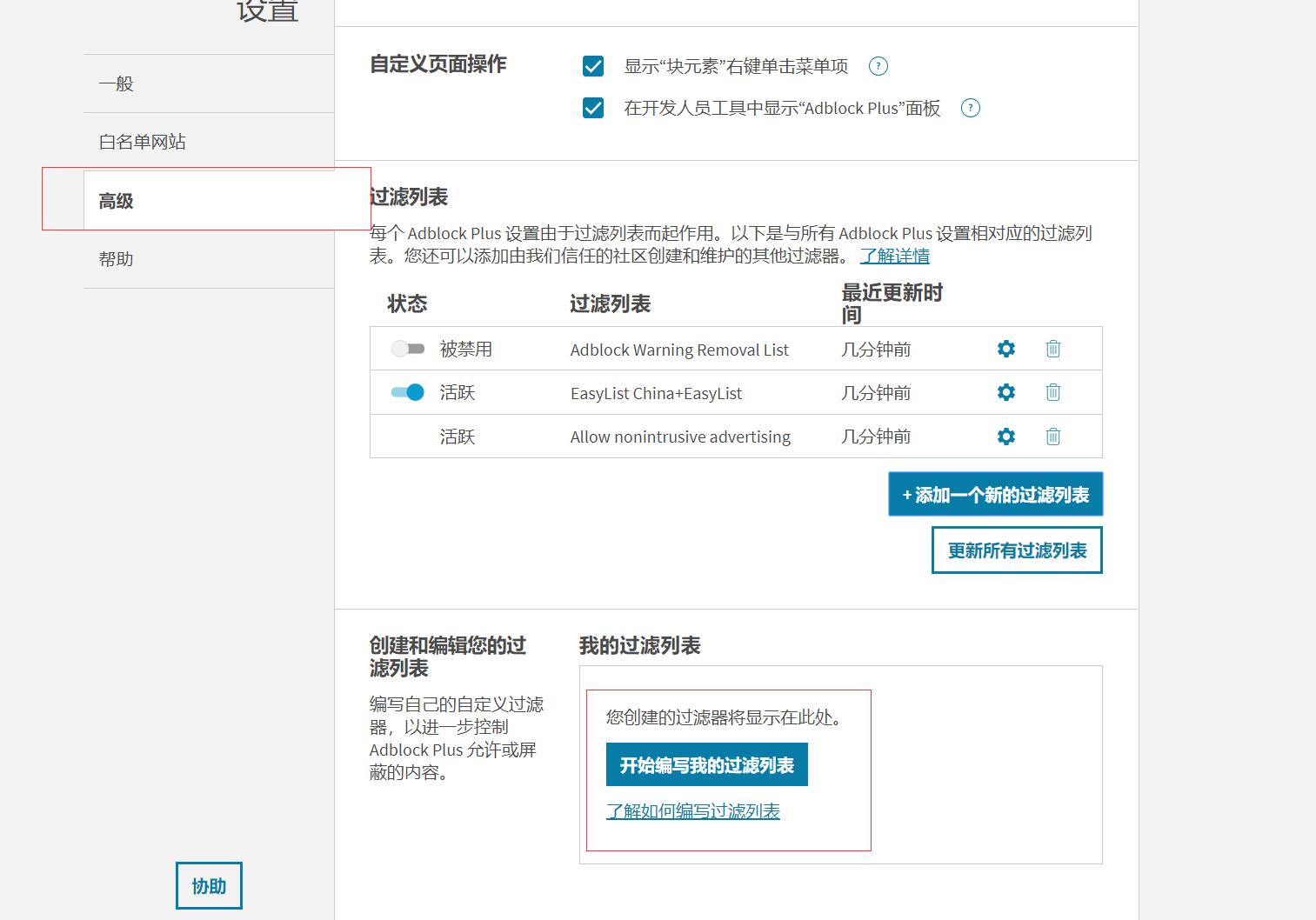Open settings gear for Allow nonintrusive advertising
The height and width of the screenshot is (920, 1316).
pos(1006,437)
